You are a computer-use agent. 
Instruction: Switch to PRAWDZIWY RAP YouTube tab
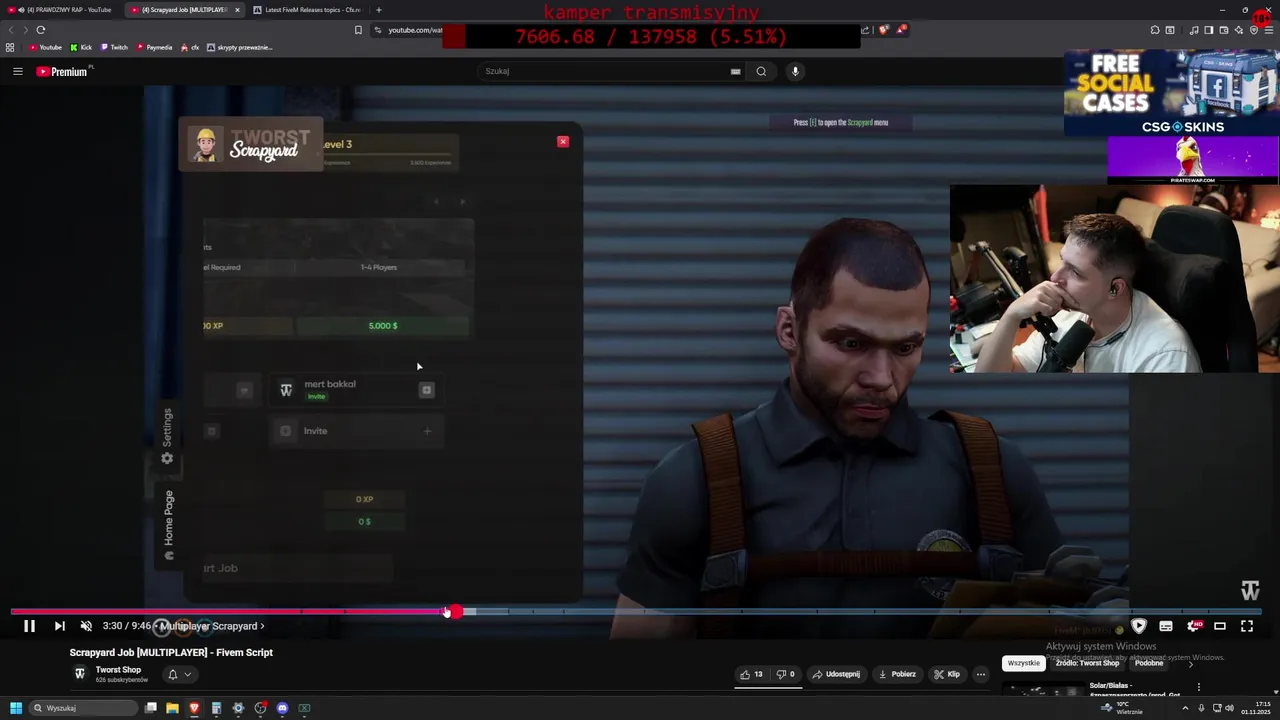(x=64, y=10)
